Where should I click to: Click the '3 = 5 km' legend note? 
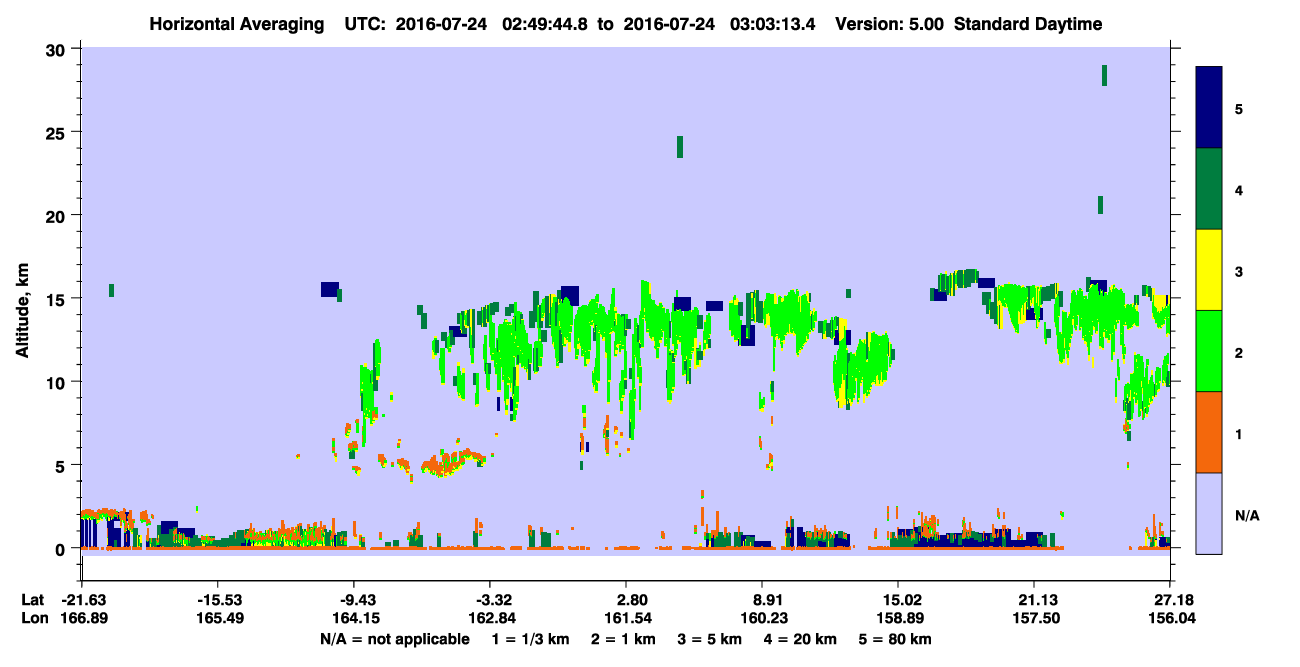tap(712, 639)
